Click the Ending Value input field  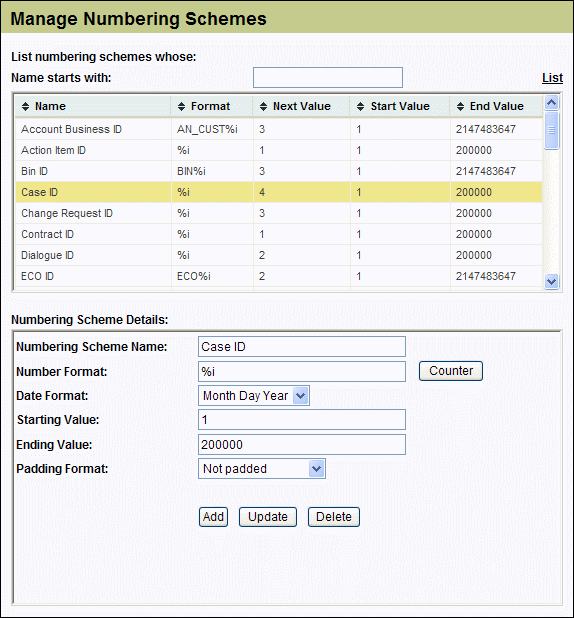pos(302,445)
